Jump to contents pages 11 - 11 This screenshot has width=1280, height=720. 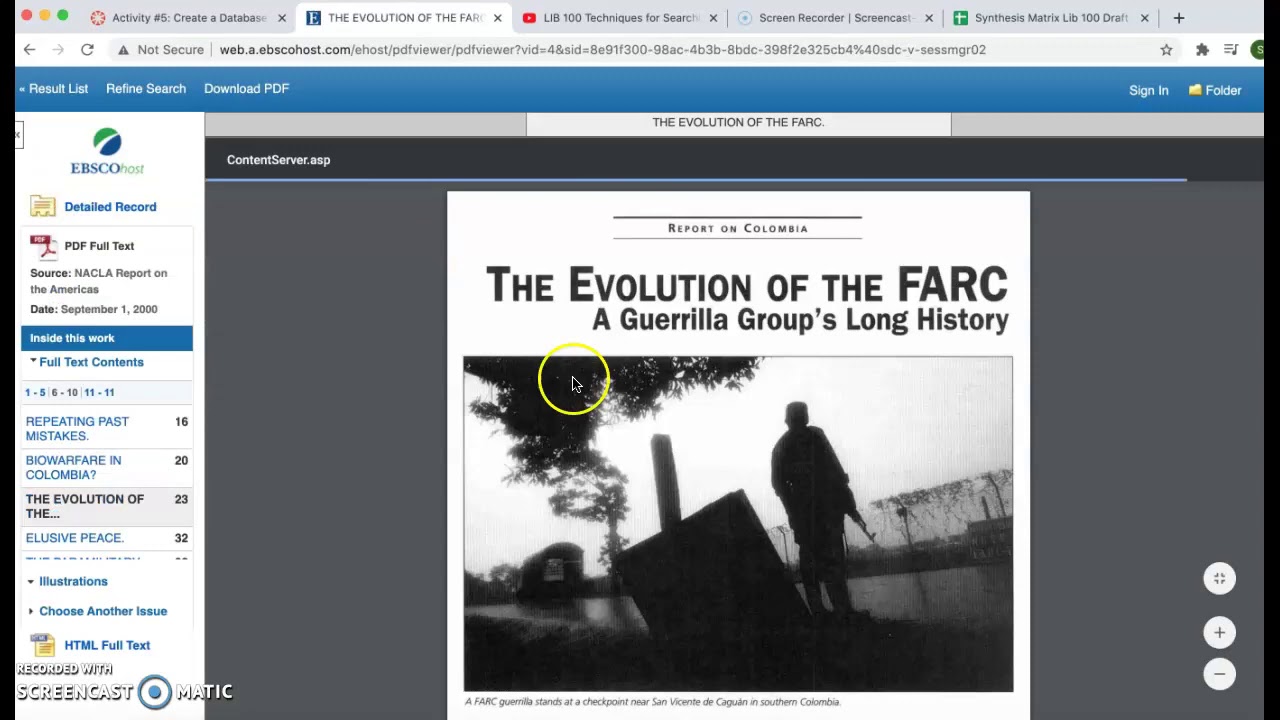click(99, 393)
